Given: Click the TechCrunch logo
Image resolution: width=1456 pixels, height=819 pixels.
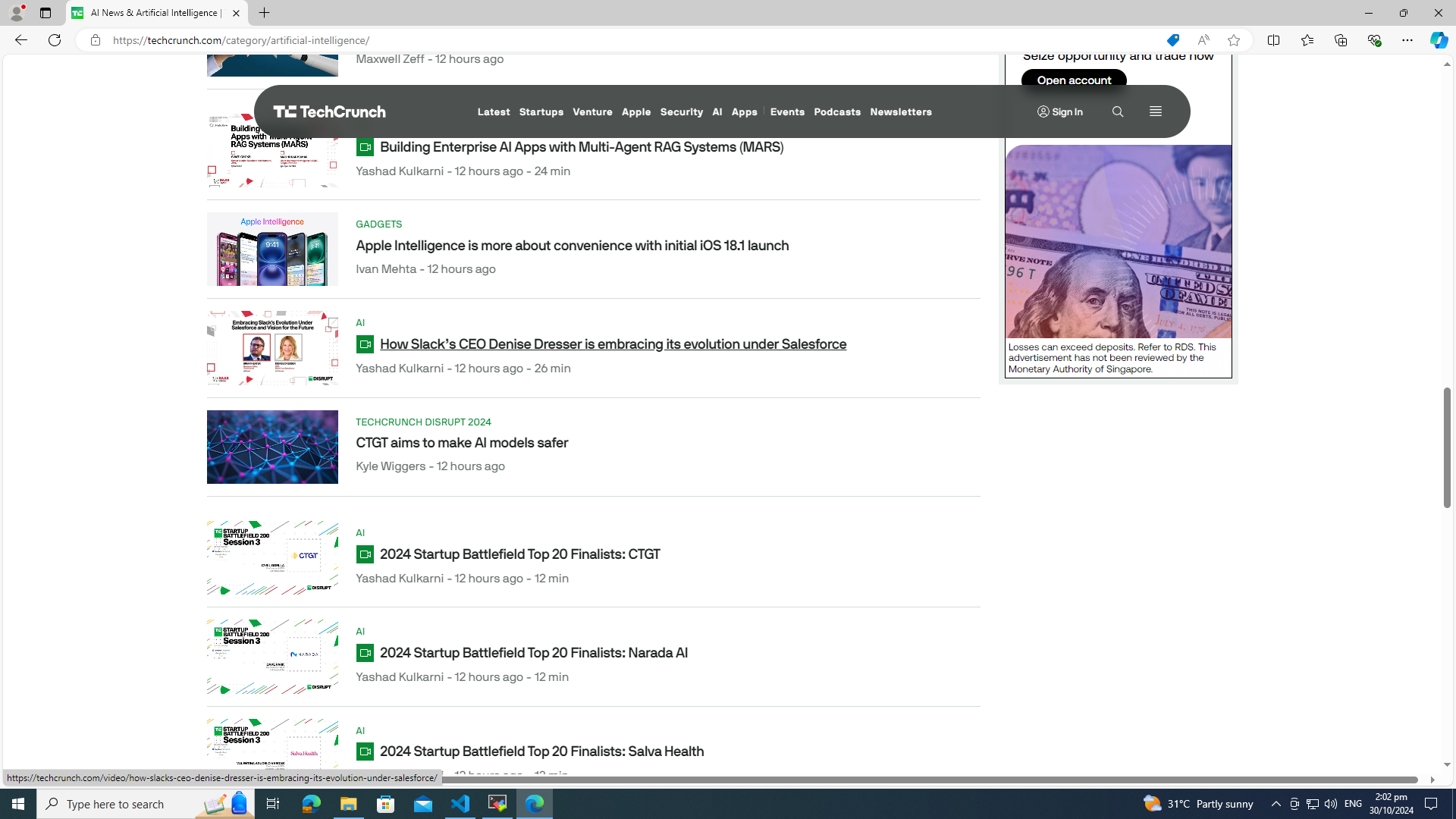Looking at the screenshot, I should (x=329, y=111).
